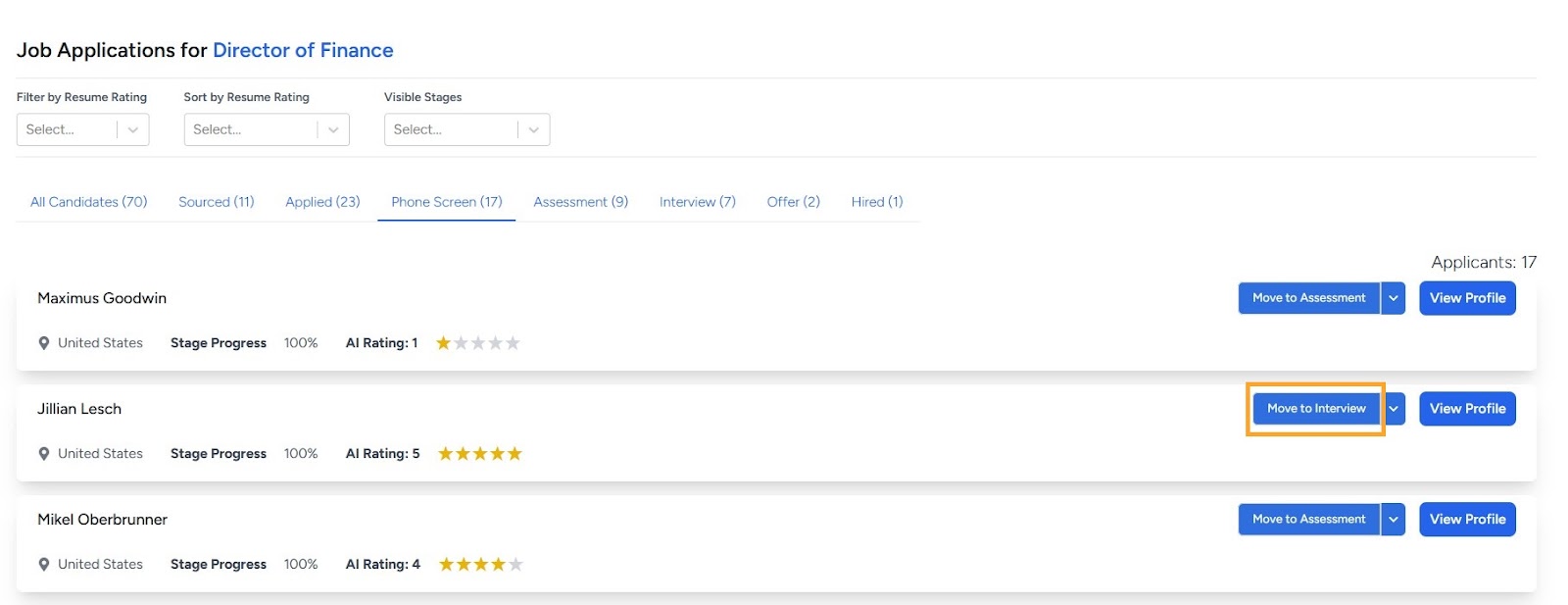The height and width of the screenshot is (605, 1568).
Task: Click Mikel Oberbrunner's four-star rating
Action: click(x=480, y=564)
